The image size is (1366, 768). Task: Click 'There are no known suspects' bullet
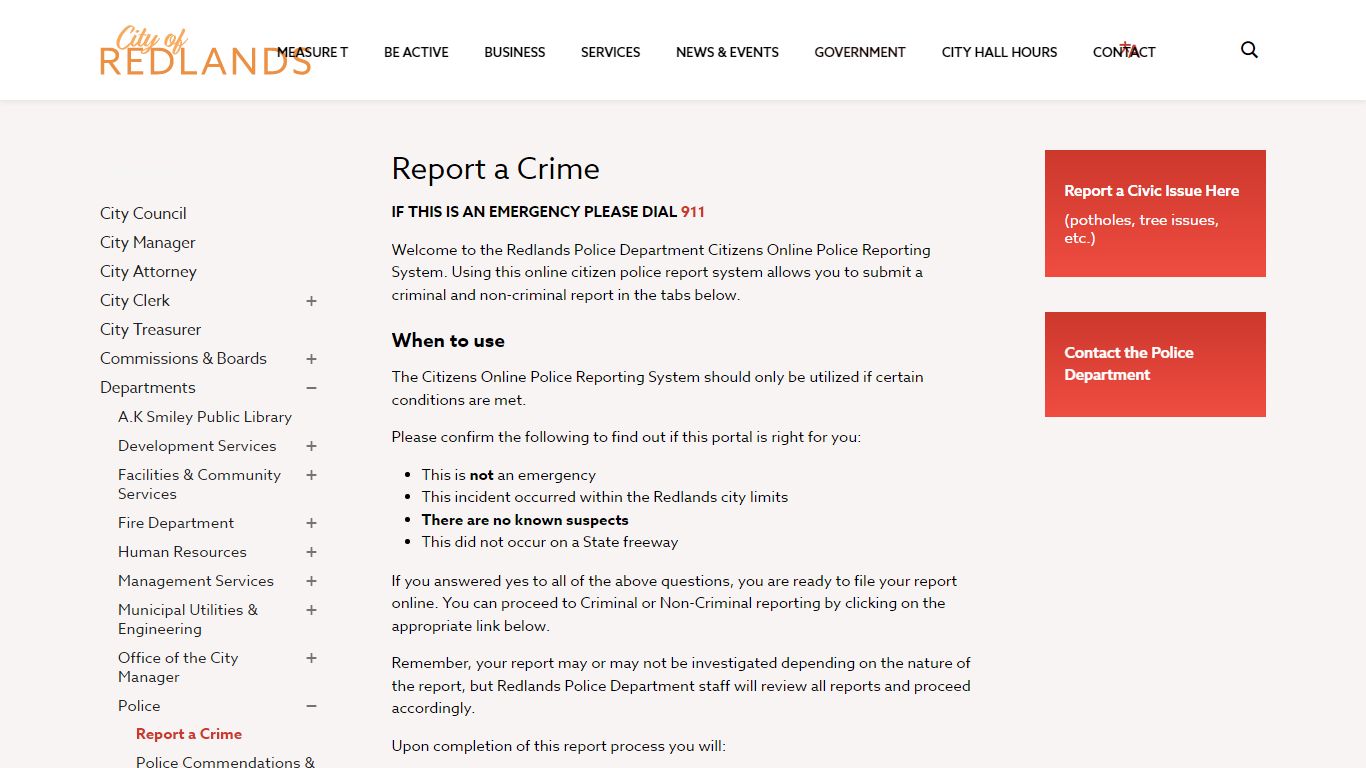[525, 520]
